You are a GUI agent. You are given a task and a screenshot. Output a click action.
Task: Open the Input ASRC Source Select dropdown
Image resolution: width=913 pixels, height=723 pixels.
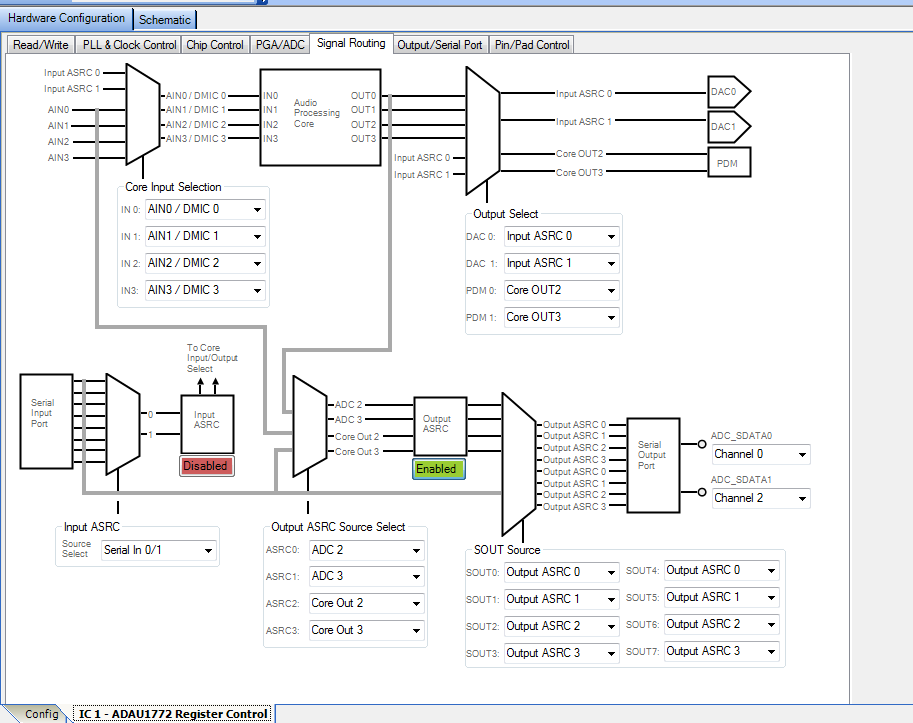(158, 550)
